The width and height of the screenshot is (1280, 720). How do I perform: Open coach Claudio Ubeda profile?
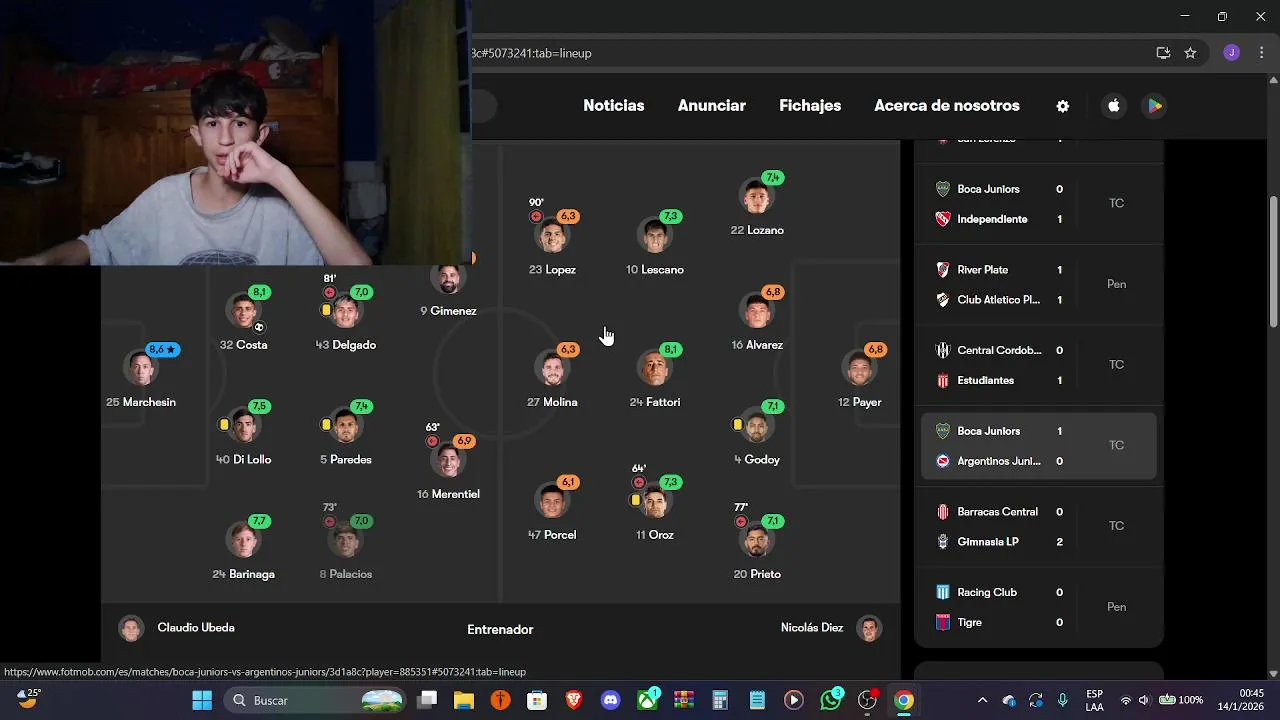[x=177, y=628]
